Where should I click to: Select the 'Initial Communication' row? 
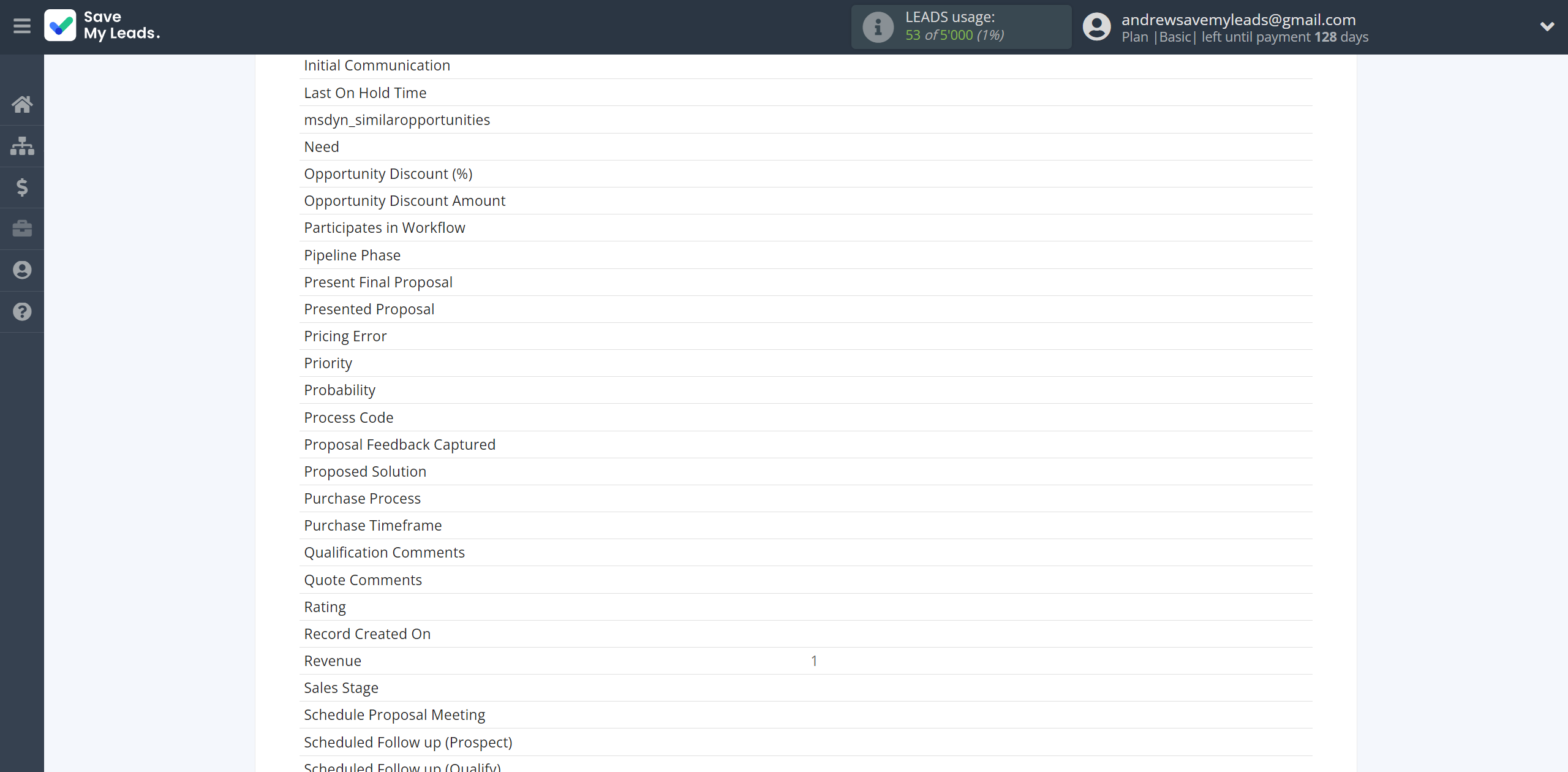[x=805, y=66]
